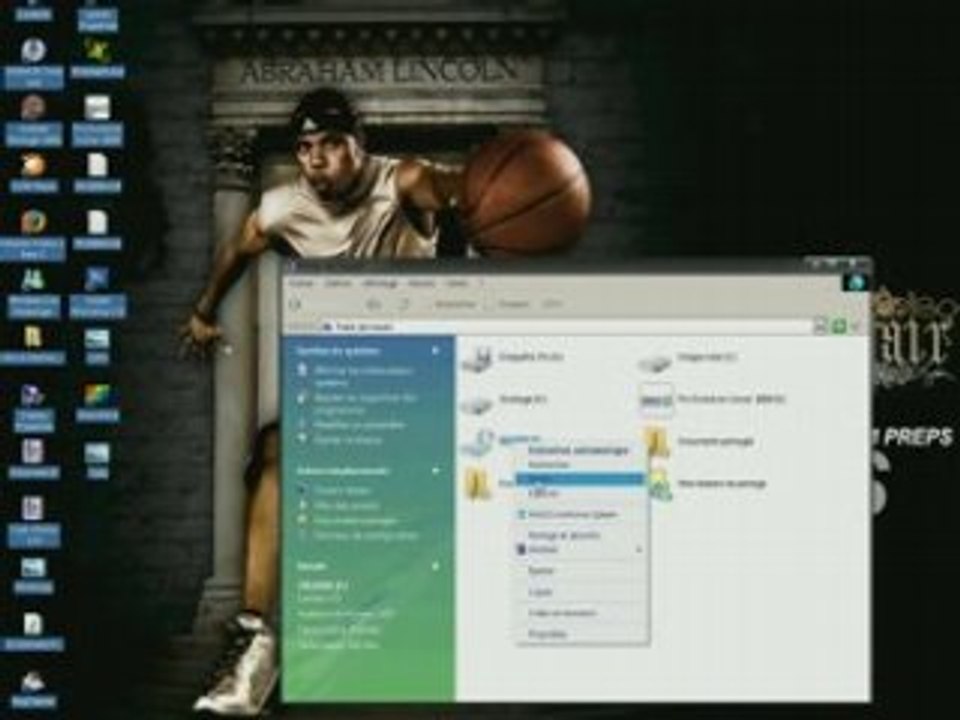
Task: Click the Rechercher toolbar button
Action: point(454,304)
